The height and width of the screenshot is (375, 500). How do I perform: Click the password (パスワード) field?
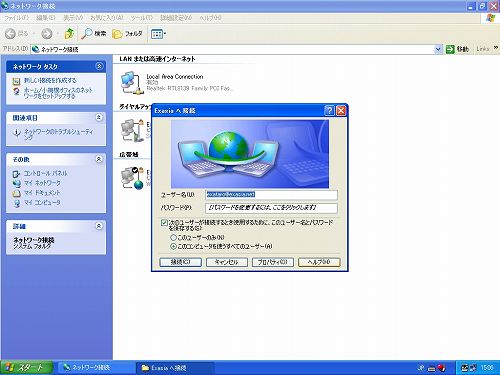(x=271, y=208)
